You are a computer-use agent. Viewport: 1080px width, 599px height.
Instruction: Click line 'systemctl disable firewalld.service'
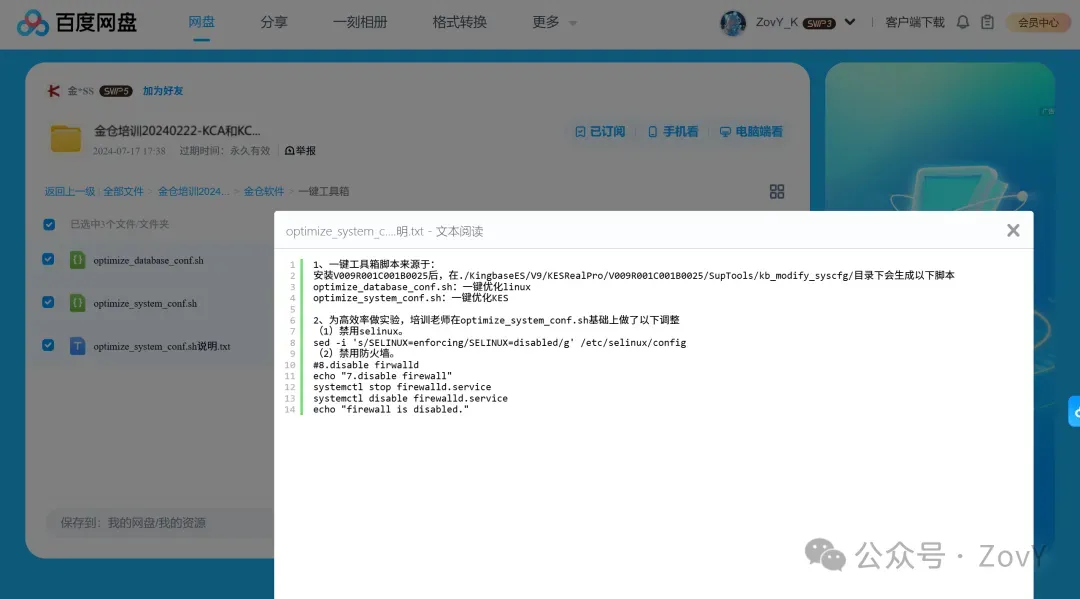(x=411, y=398)
